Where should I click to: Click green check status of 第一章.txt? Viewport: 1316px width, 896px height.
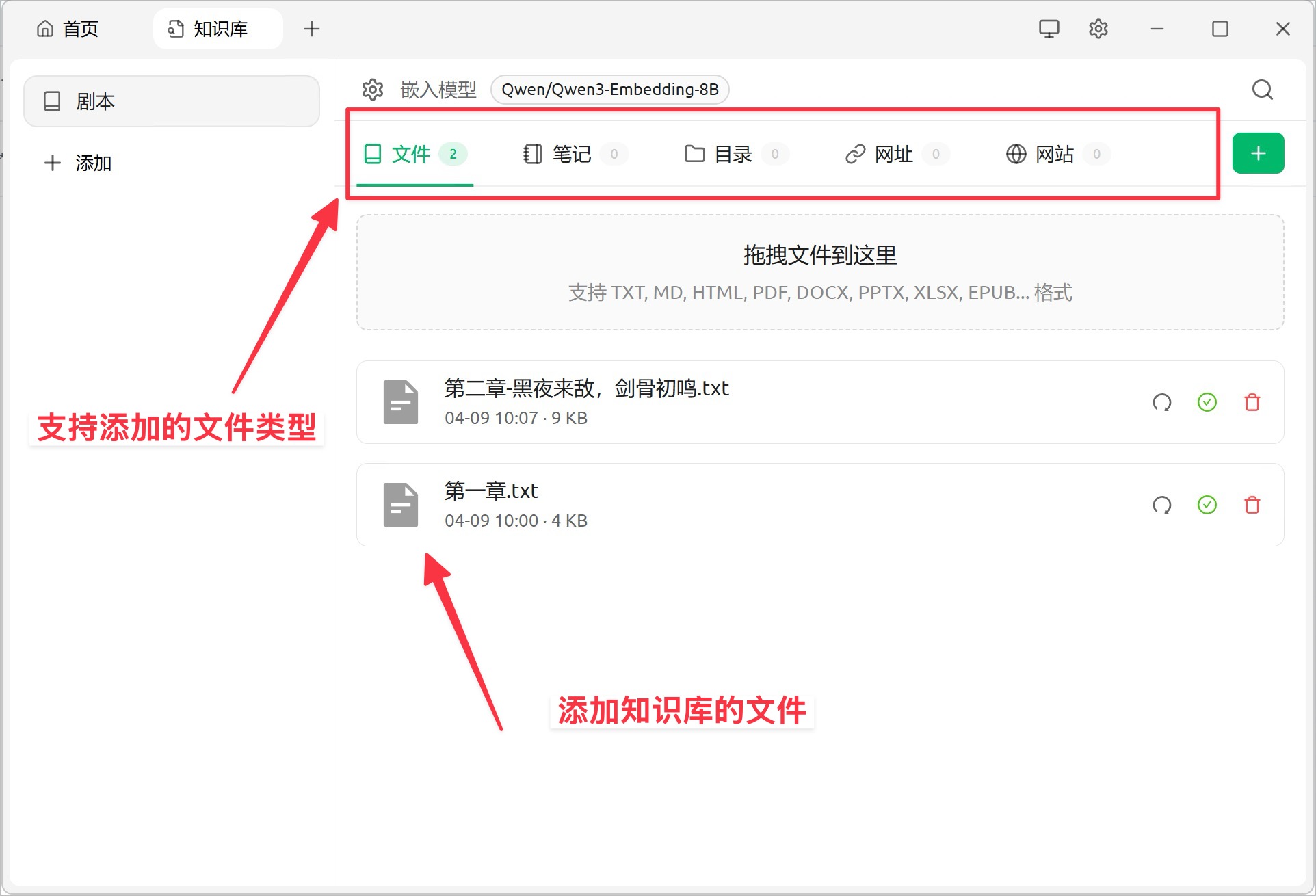[x=1207, y=505]
